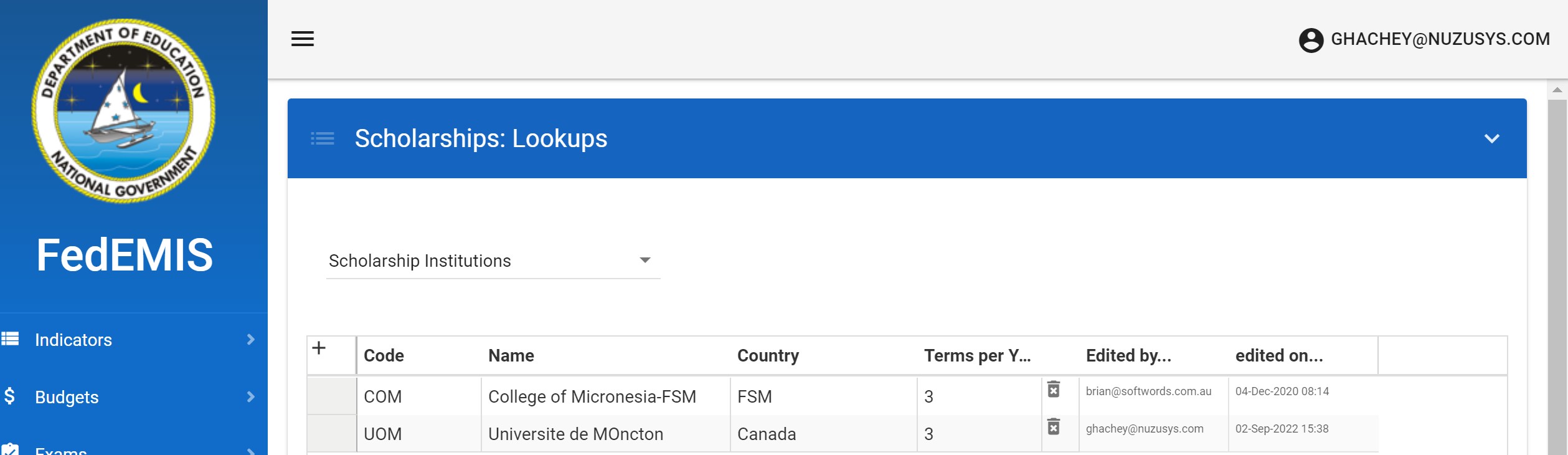Click the Indicators list icon in sidebar
1568x455 pixels.
tap(10, 339)
